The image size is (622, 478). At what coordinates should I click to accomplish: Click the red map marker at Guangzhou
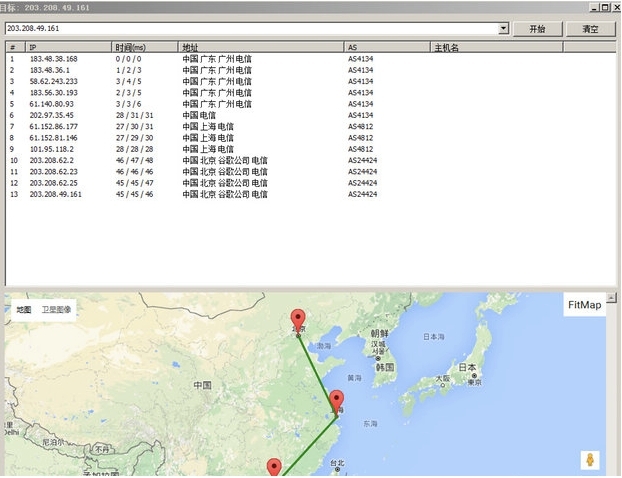274,467
